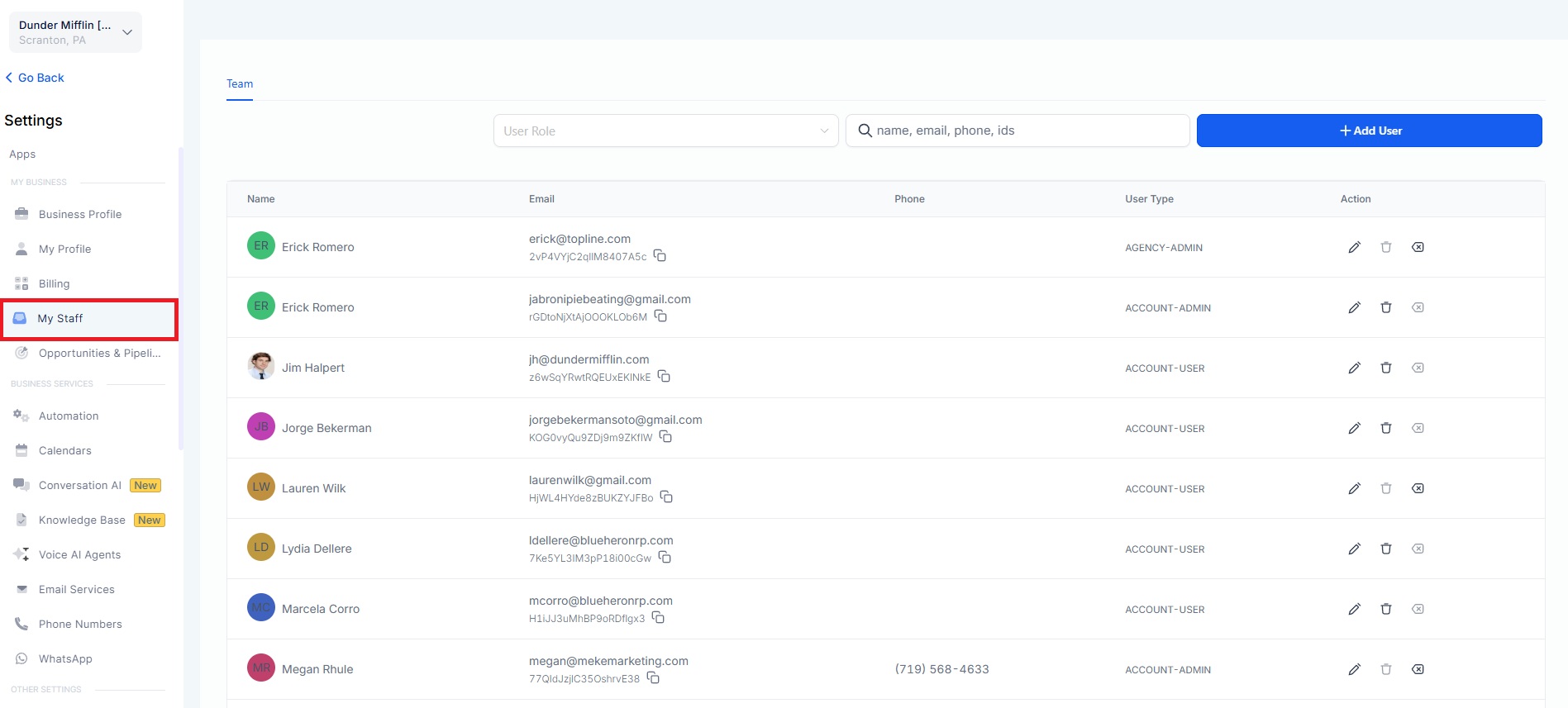Screen dimensions: 1568x708
Task: Open WhatsApp settings
Action: (65, 658)
